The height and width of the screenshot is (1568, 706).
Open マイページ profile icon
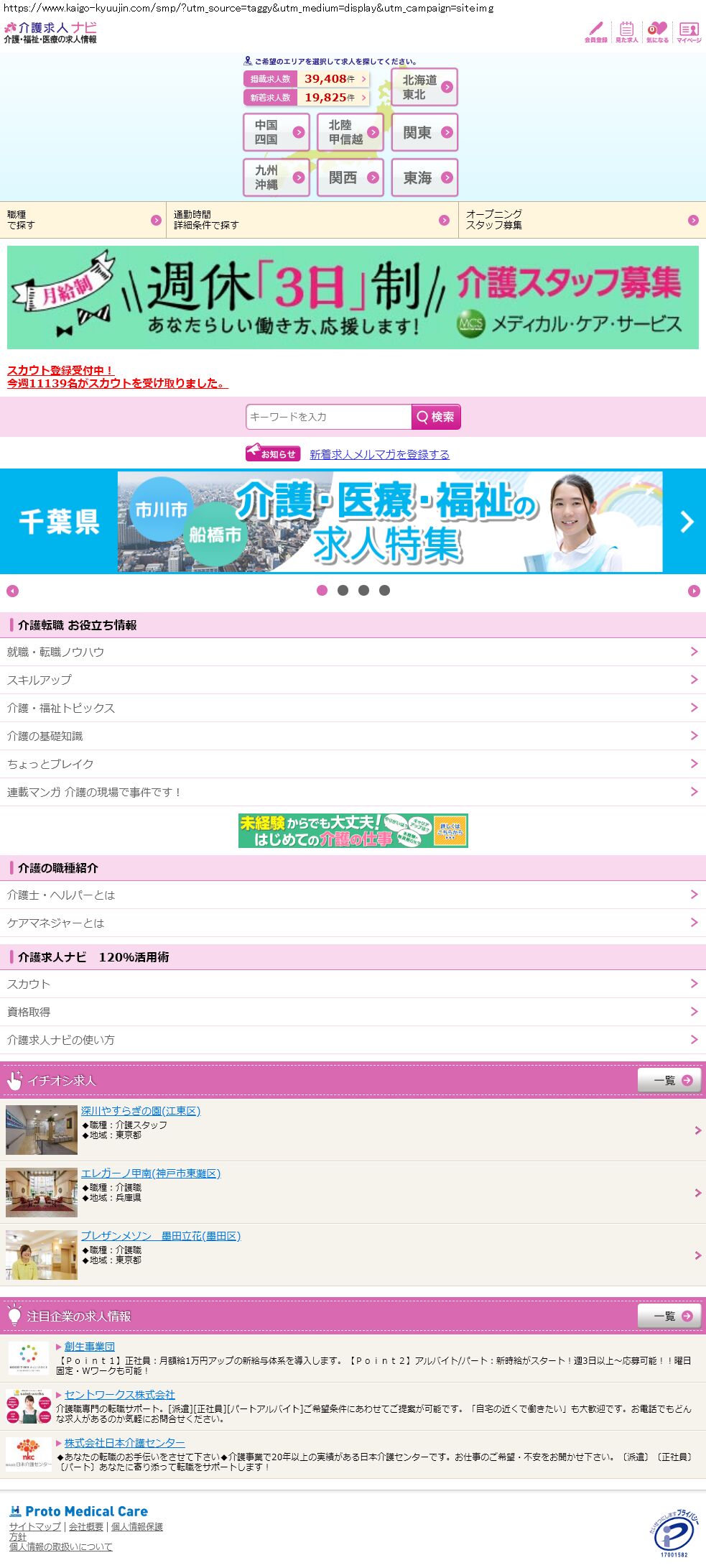click(689, 32)
